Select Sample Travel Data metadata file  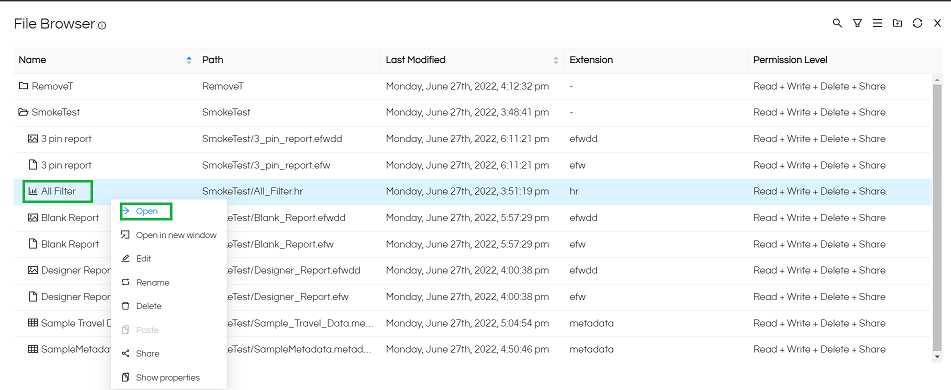(69, 323)
